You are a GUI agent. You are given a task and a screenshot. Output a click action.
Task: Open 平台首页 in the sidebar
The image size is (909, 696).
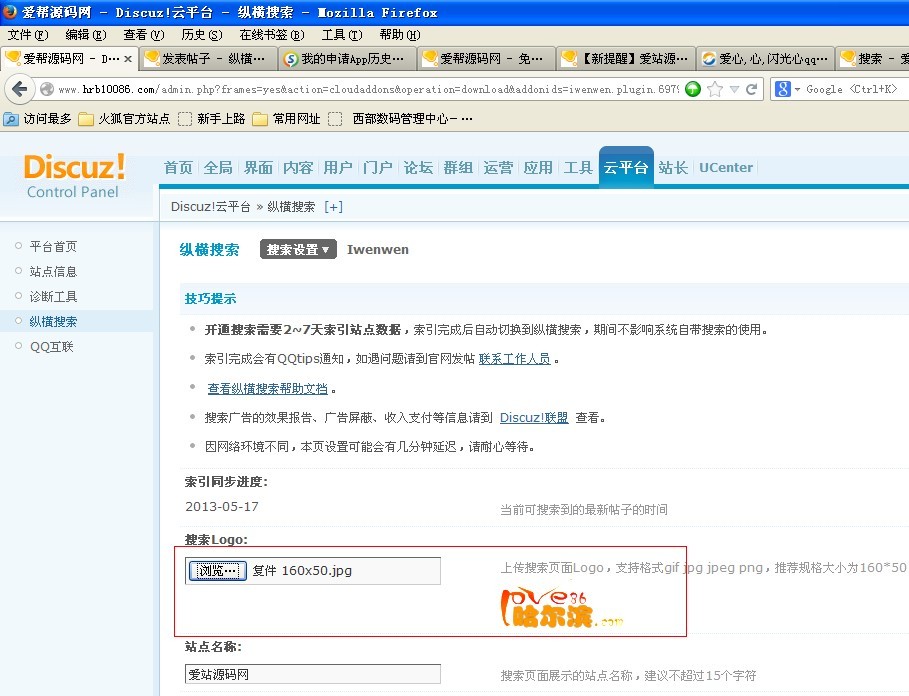(x=53, y=246)
